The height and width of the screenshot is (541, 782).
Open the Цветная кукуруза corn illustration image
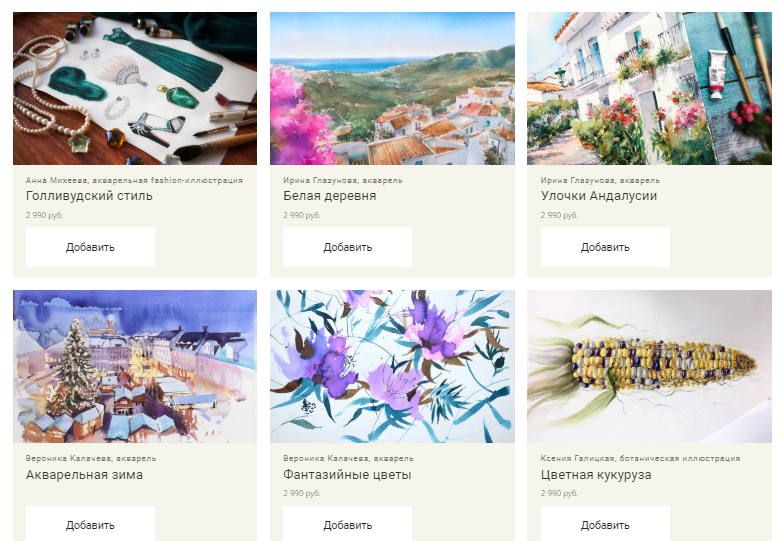point(649,366)
